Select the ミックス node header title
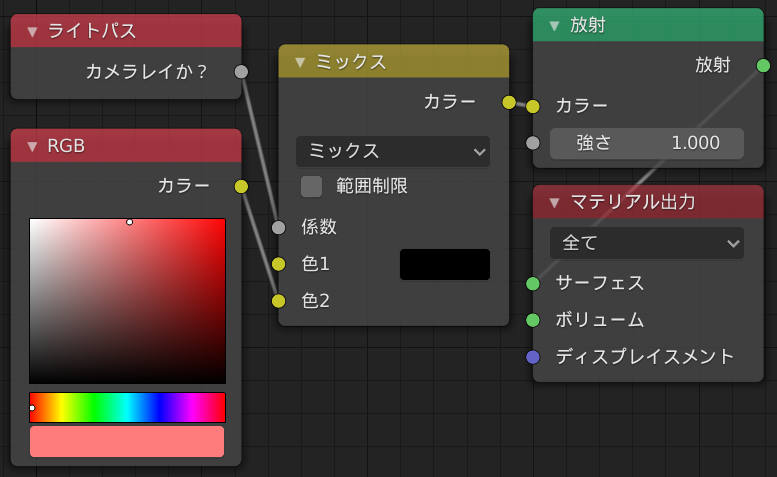777x477 pixels. [351, 62]
